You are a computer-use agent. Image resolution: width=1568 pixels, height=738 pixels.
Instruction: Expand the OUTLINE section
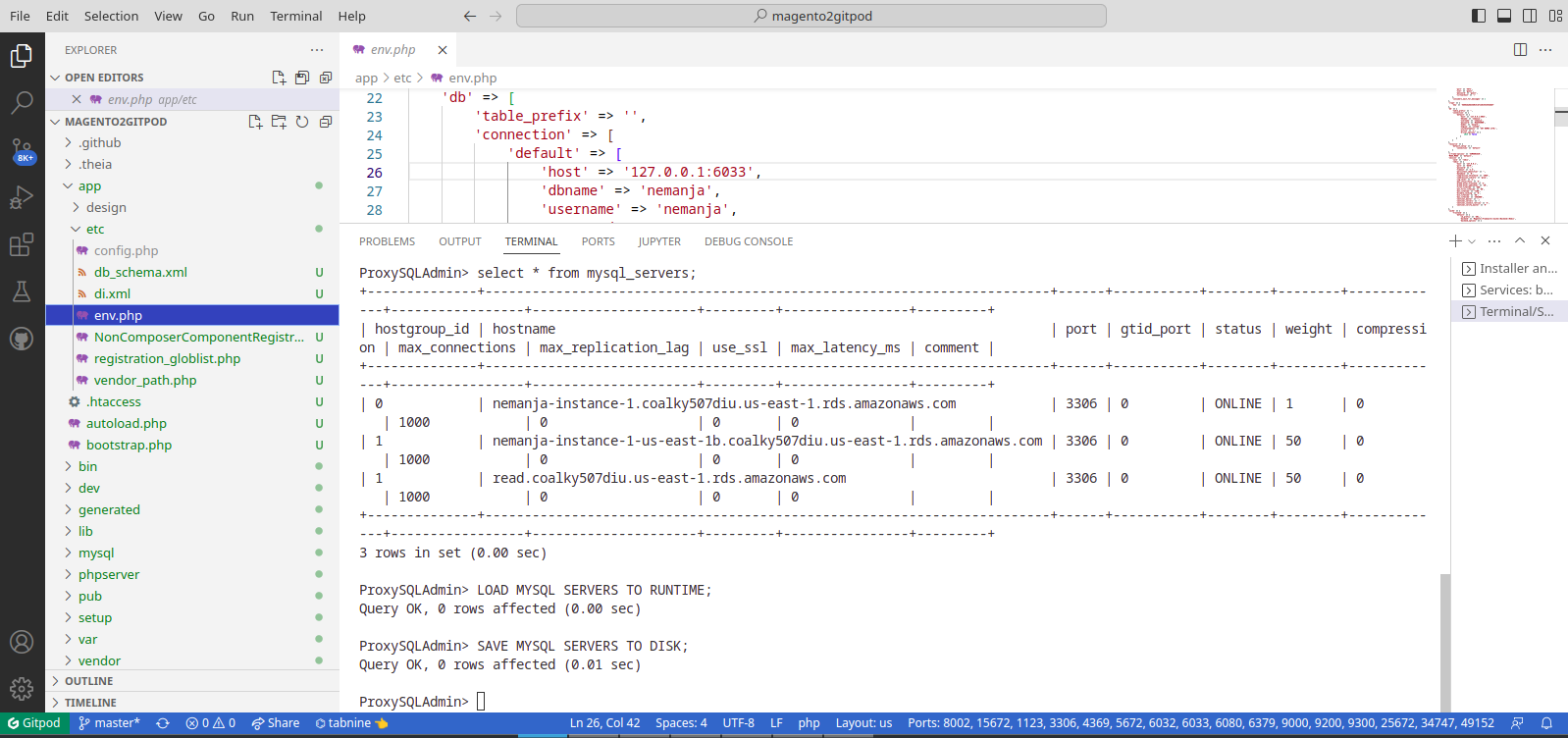coord(88,681)
